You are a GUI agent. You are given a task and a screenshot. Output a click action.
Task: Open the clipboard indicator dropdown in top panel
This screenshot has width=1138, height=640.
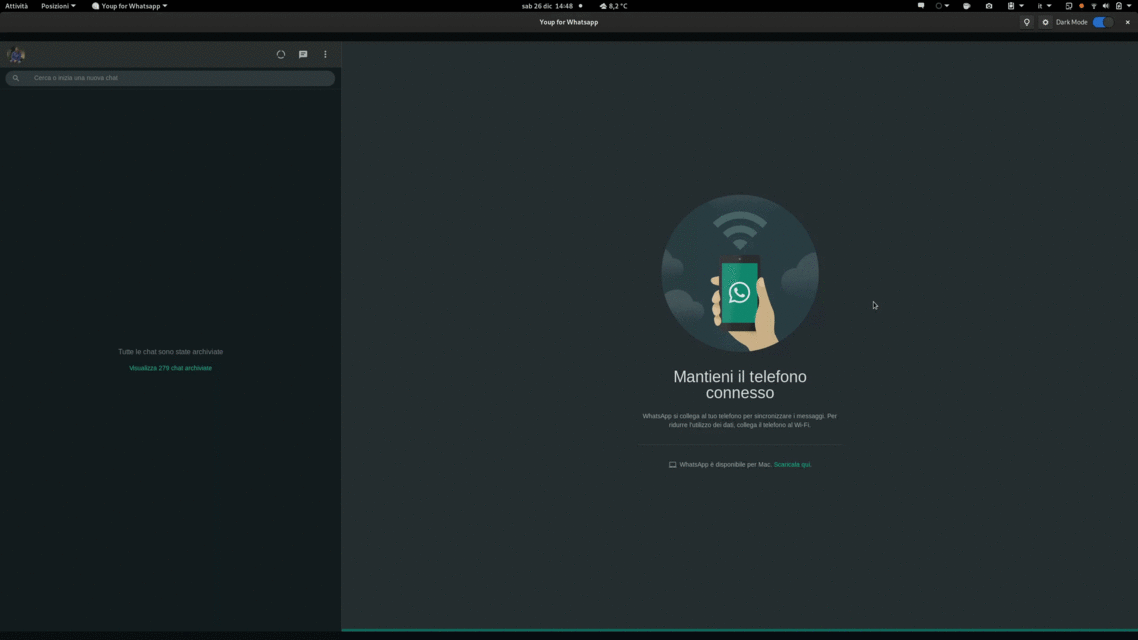pos(1015,6)
